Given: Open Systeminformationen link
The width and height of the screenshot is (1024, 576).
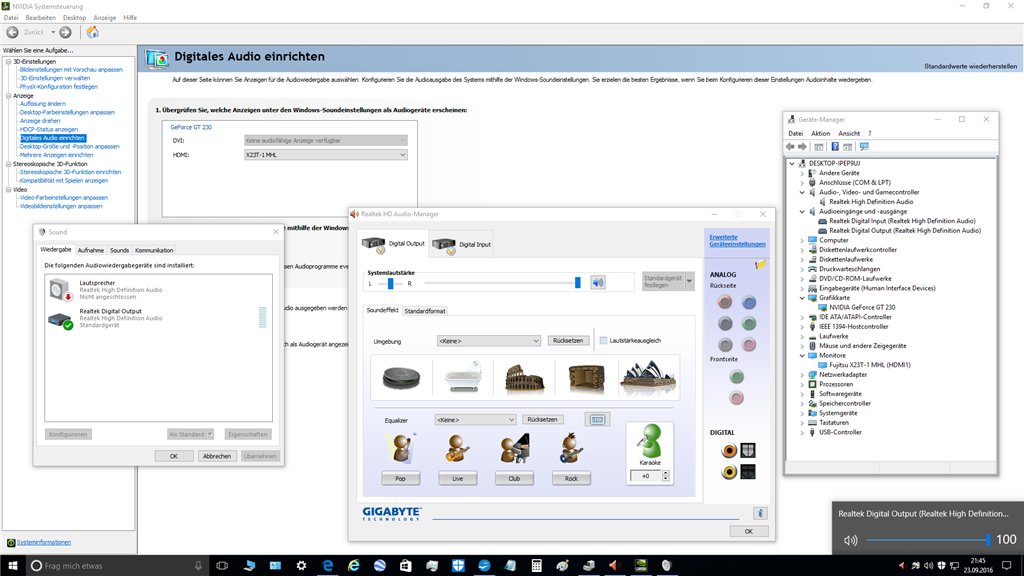Looking at the screenshot, I should tap(44, 542).
